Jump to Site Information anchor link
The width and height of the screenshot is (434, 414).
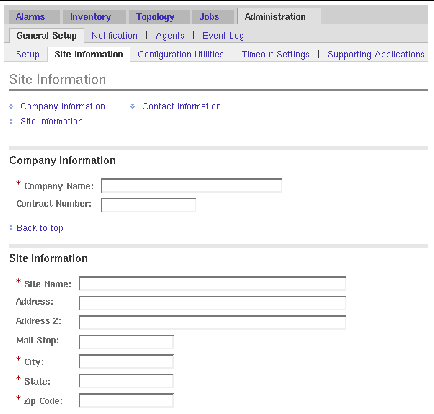51,121
